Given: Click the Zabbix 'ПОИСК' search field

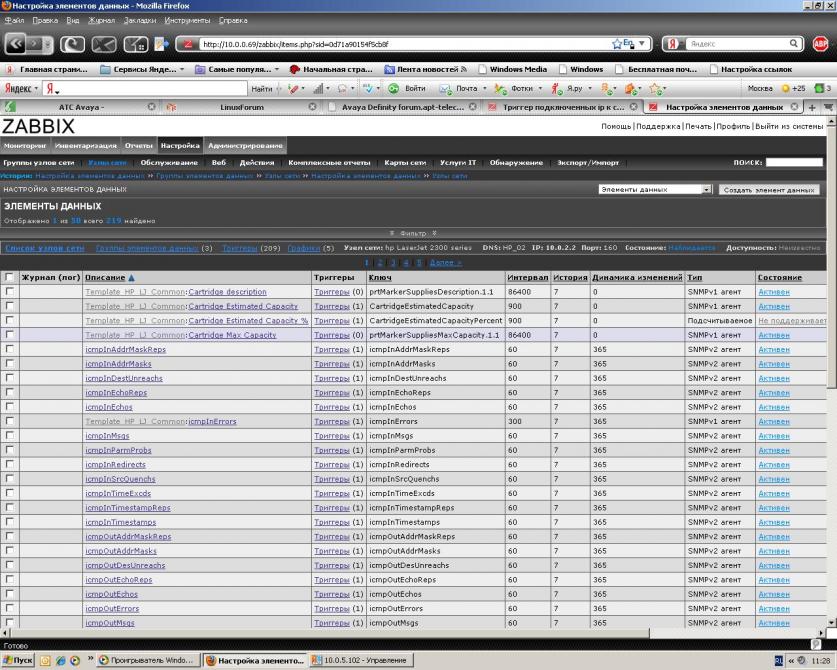Looking at the screenshot, I should pyautogui.click(x=794, y=162).
